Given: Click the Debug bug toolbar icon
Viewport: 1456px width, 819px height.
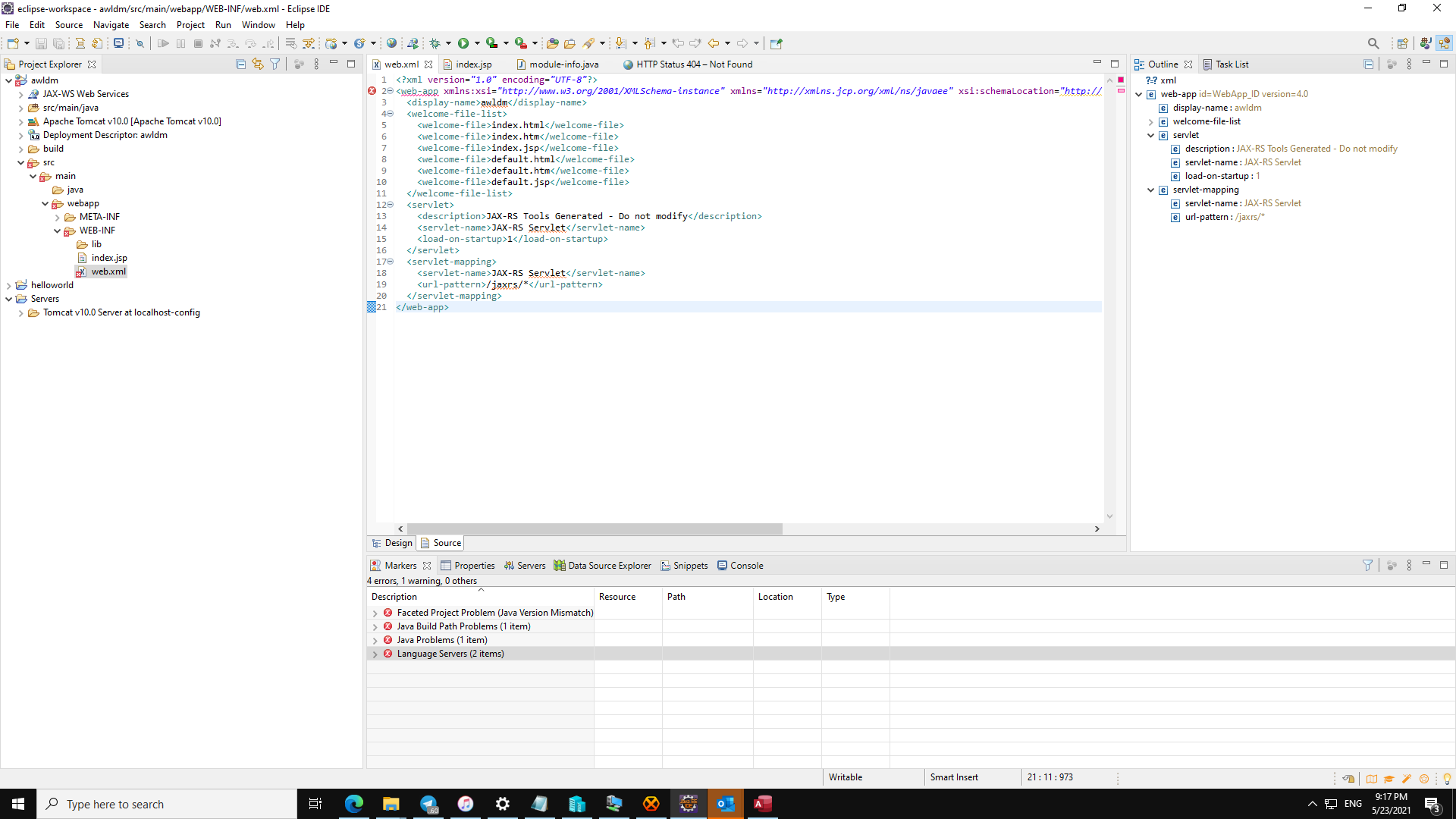Looking at the screenshot, I should point(435,43).
